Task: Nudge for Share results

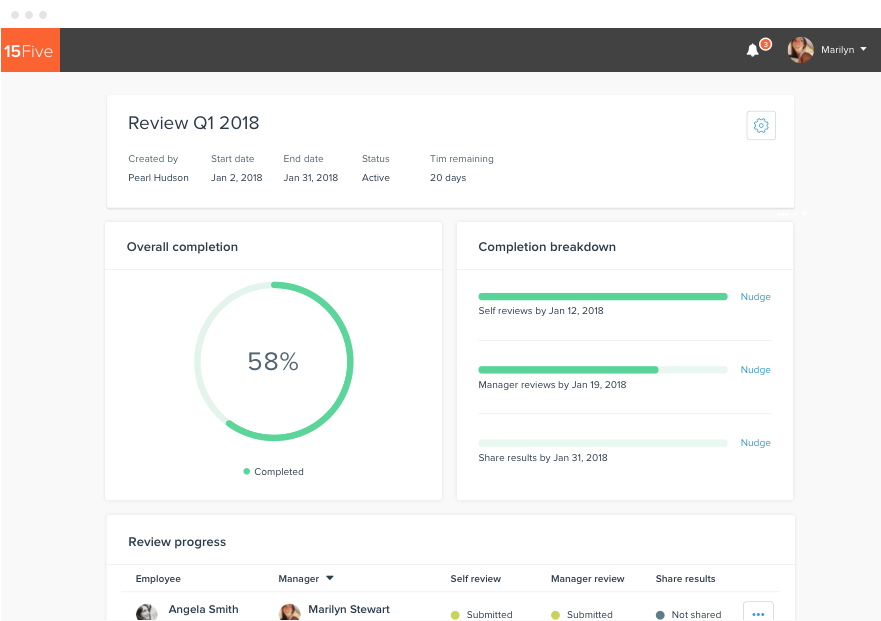Action: (755, 443)
